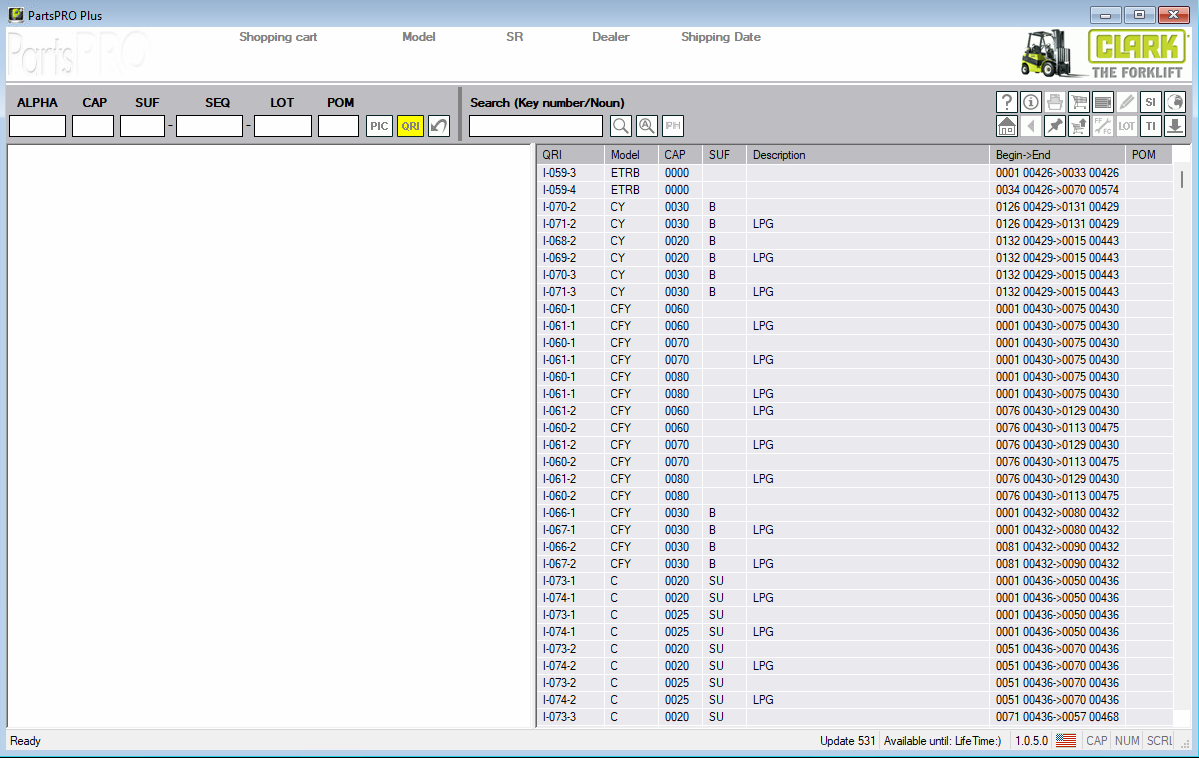The image size is (1199, 758).
Task: Click the SEQ input field
Action: click(210, 126)
